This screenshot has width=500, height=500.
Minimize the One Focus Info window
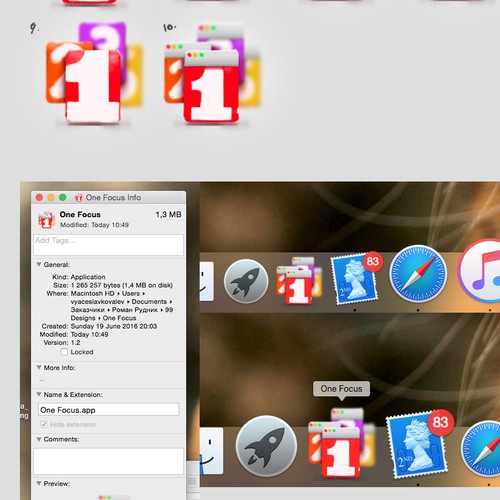point(51,197)
